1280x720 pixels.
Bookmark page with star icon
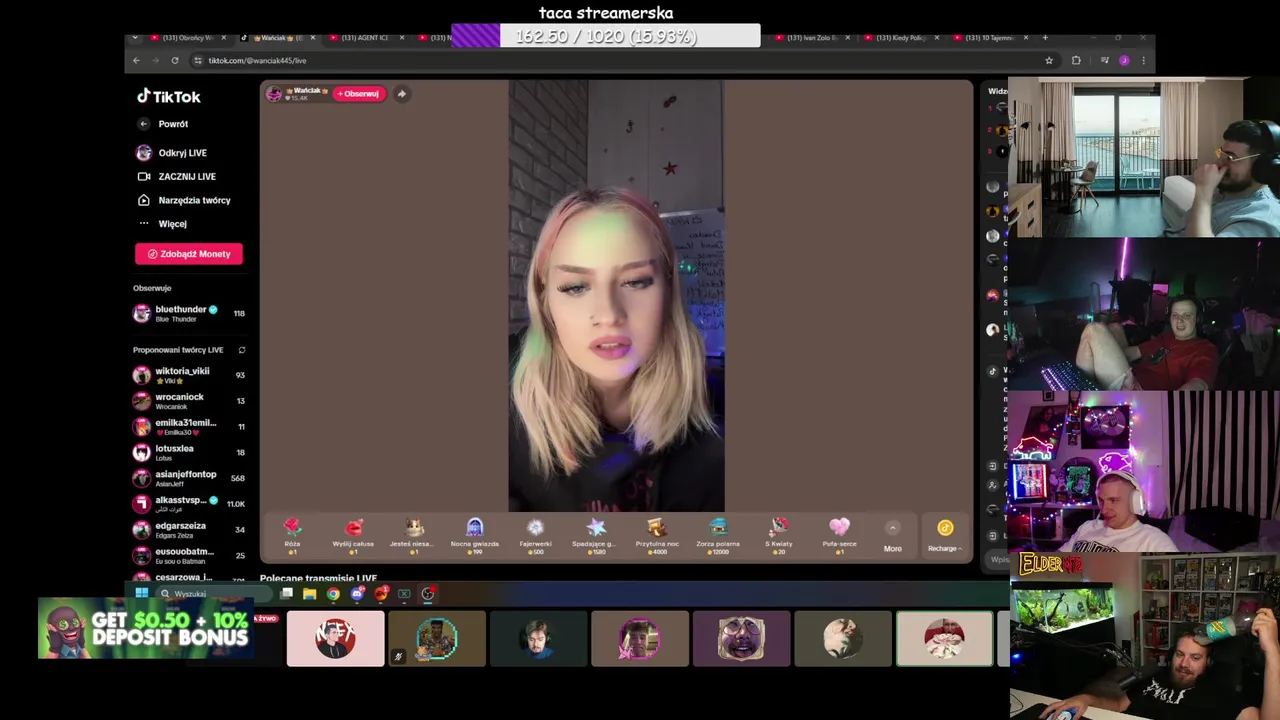tap(1048, 60)
